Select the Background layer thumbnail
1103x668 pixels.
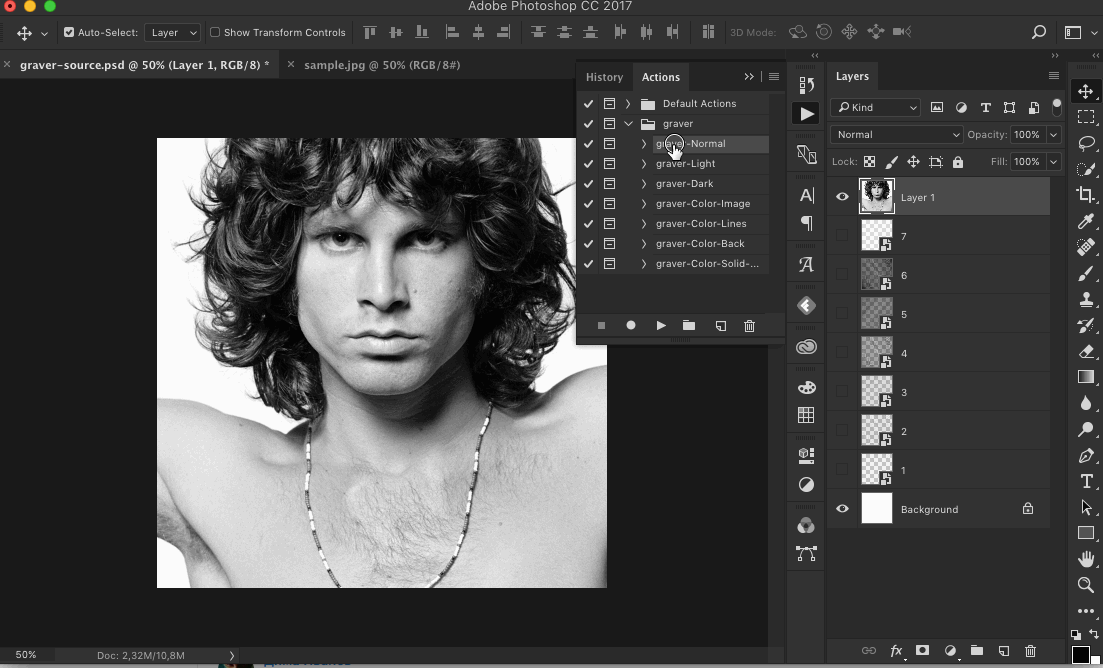point(877,509)
